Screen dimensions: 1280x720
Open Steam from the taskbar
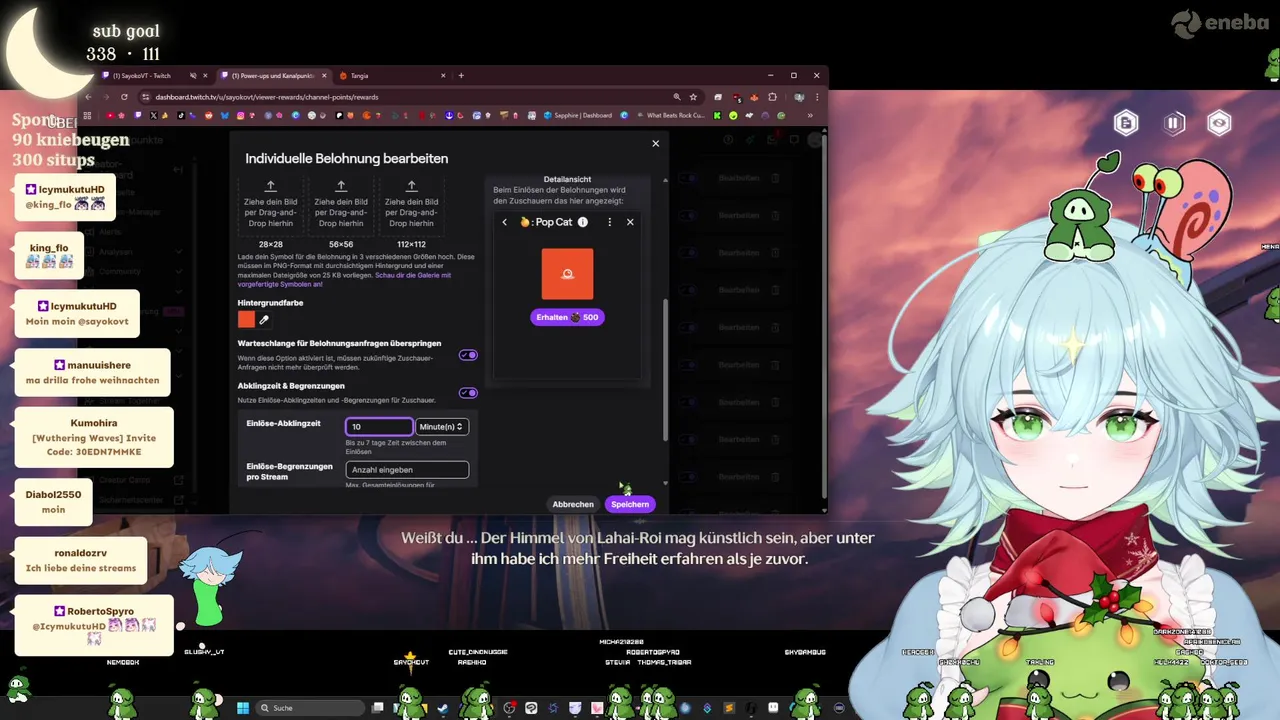(x=443, y=708)
